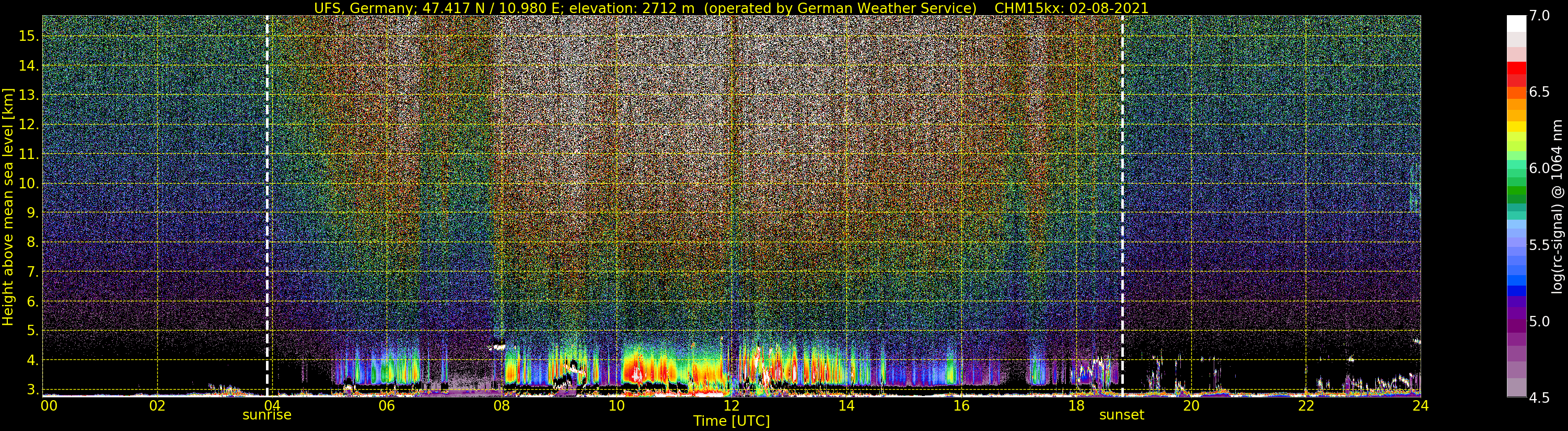This screenshot has height=431, width=1568.
Task: Click the '10.' height tick label
Action: pyautogui.click(x=28, y=184)
